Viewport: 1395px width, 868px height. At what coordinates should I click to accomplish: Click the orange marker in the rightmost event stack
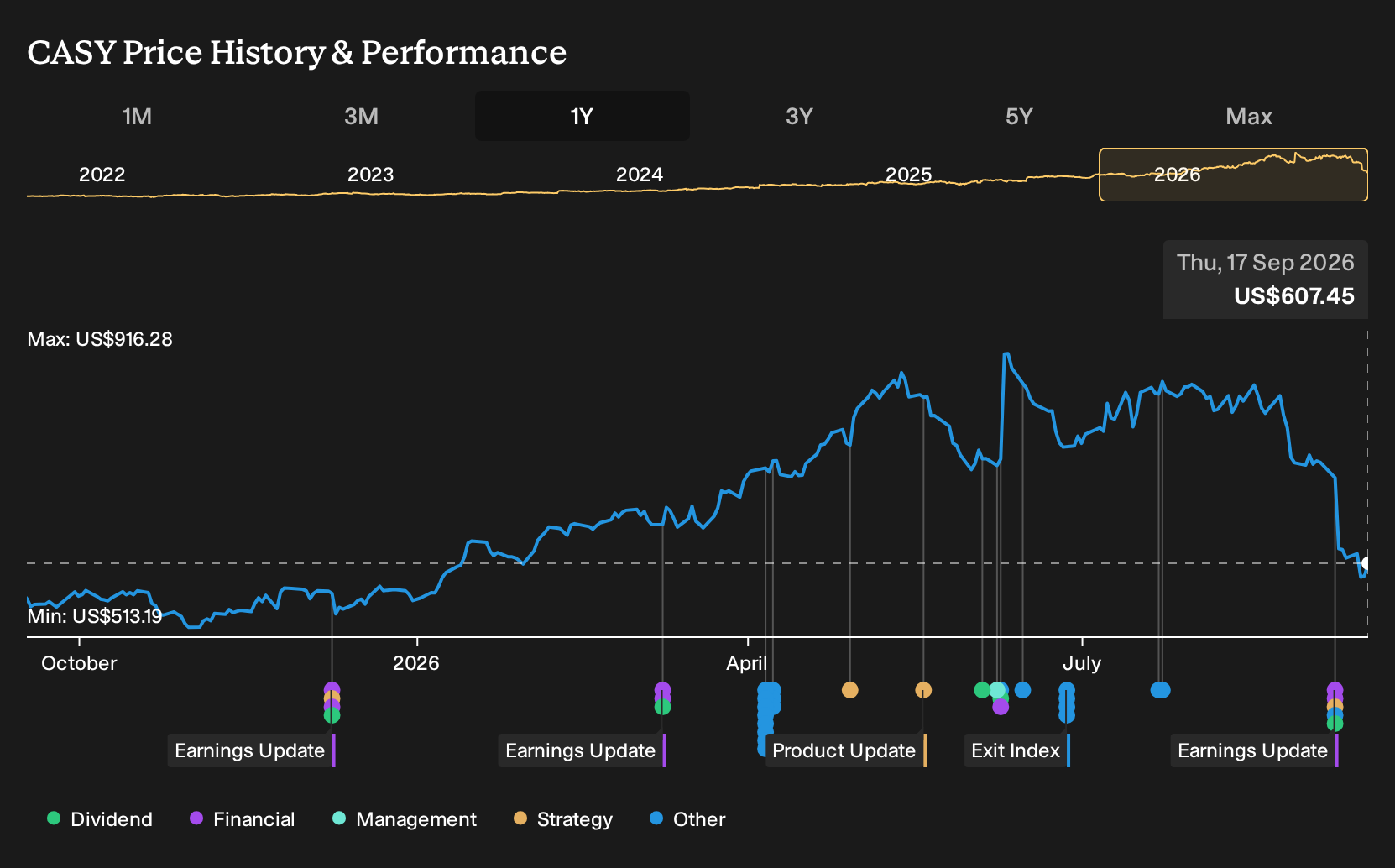click(1335, 706)
